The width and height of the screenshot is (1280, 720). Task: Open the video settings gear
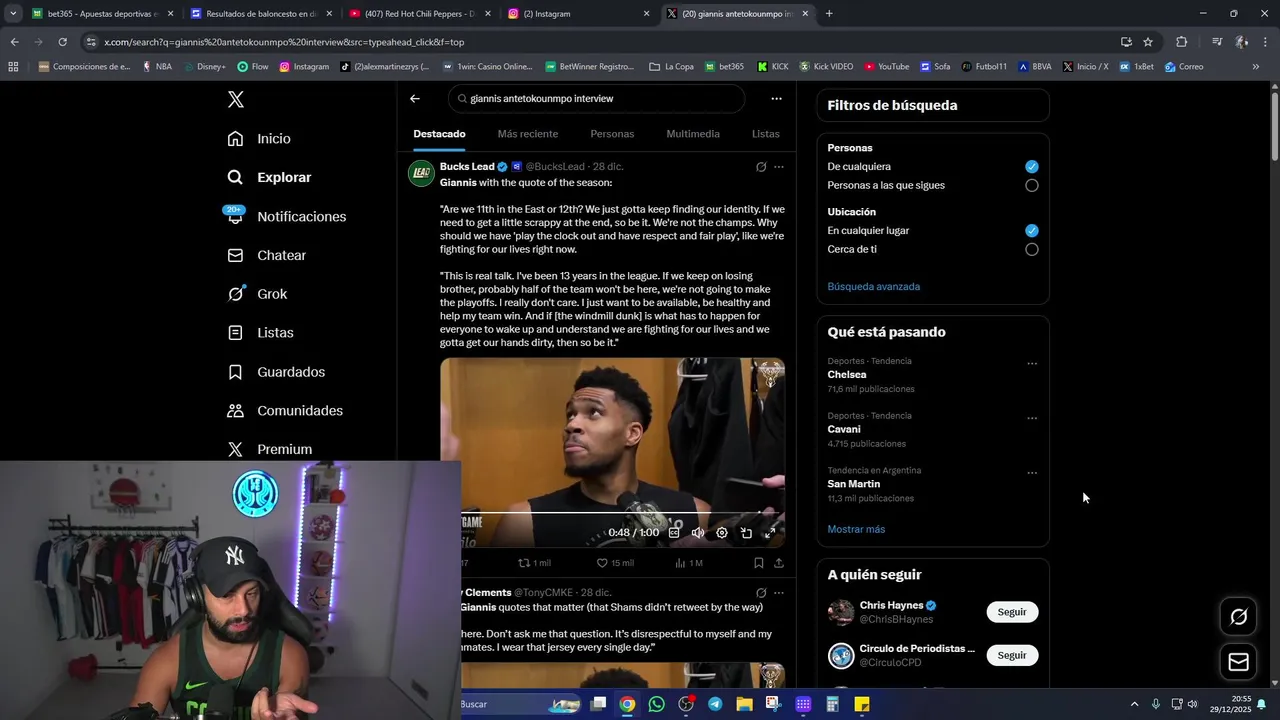tap(722, 533)
